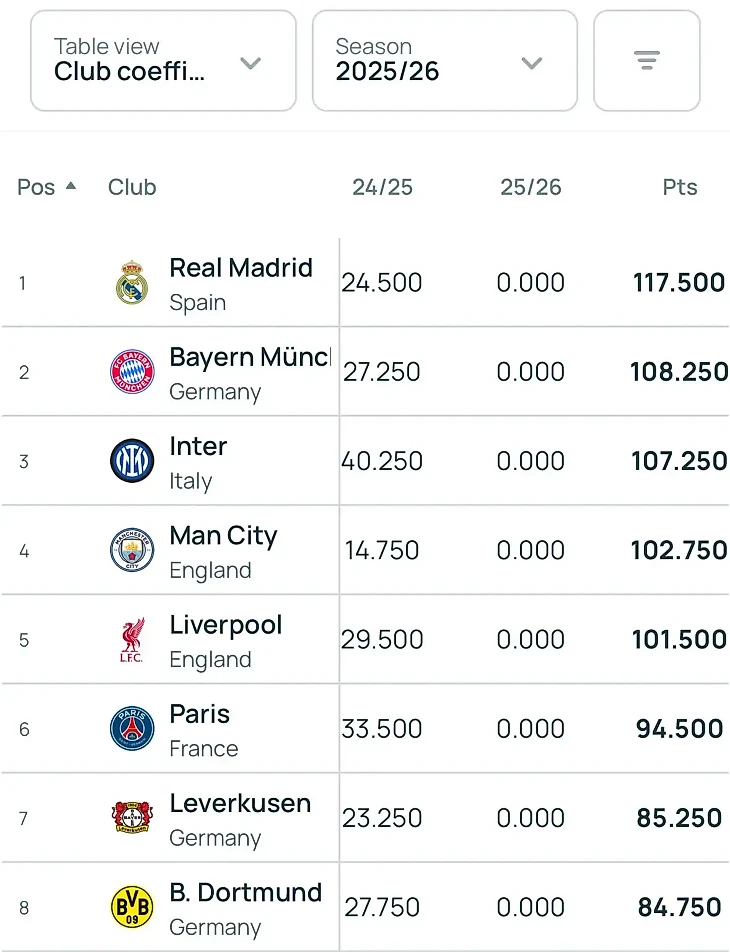This screenshot has height=952, width=730.
Task: Click the Liverpool club crest
Action: [x=132, y=640]
